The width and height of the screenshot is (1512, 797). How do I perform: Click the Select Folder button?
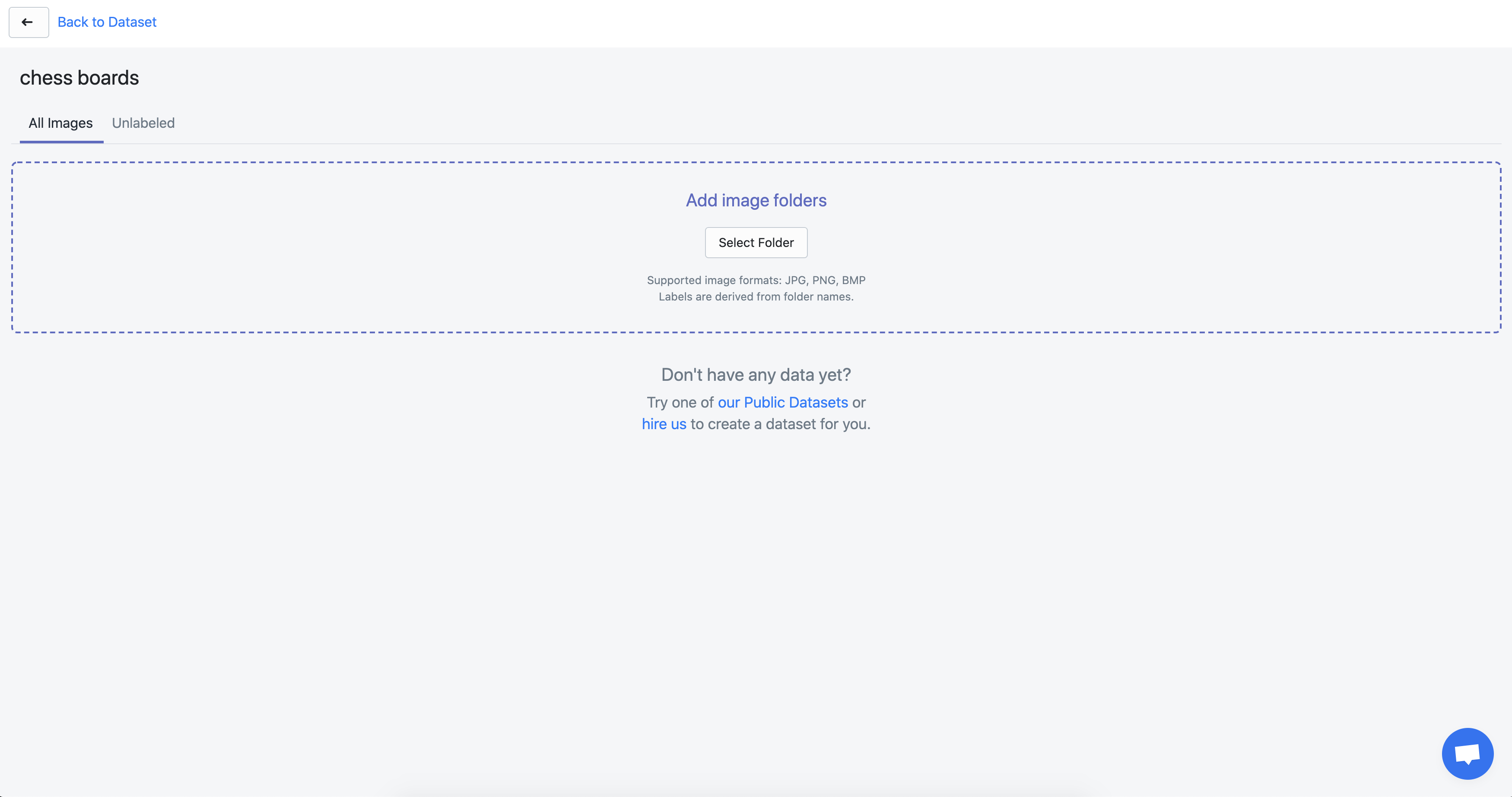[x=756, y=243]
